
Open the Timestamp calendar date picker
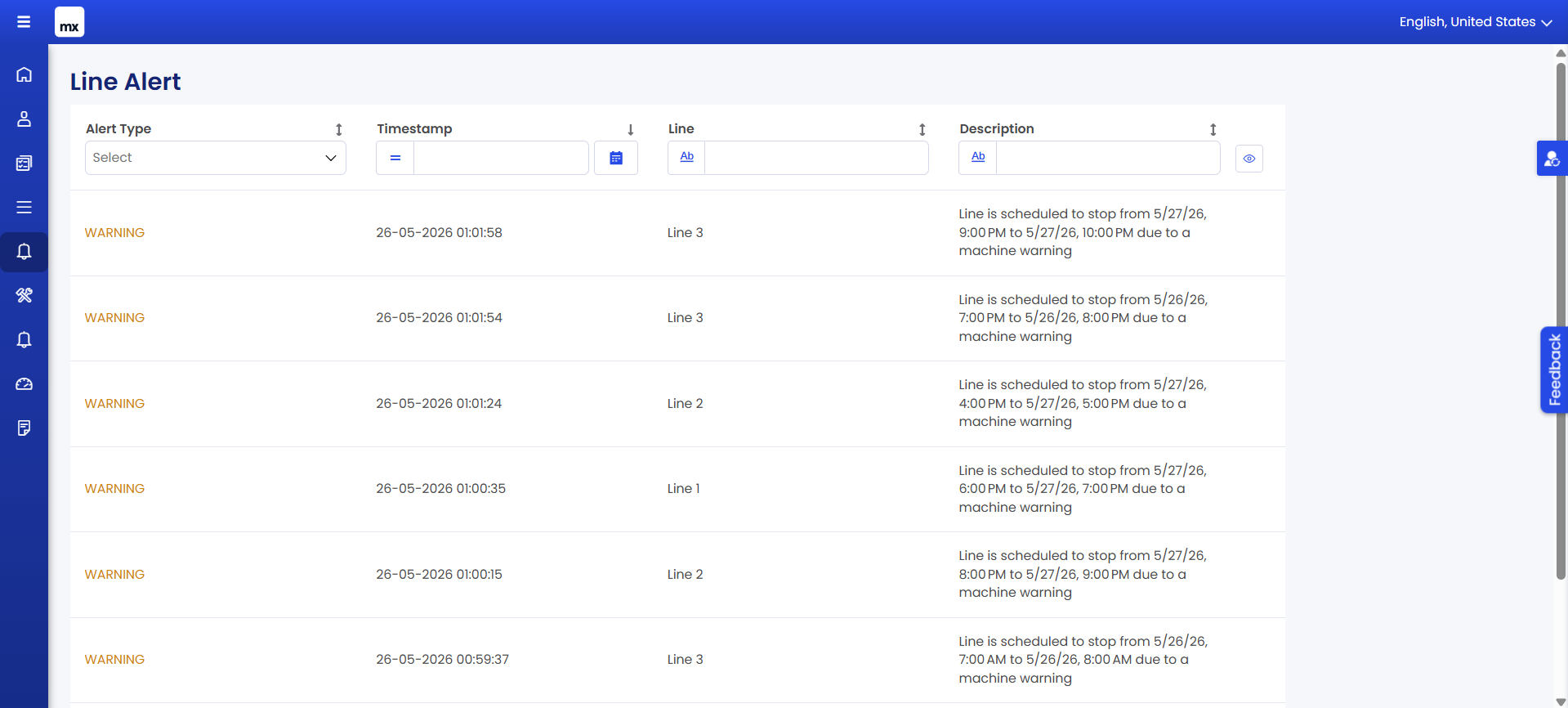(616, 158)
